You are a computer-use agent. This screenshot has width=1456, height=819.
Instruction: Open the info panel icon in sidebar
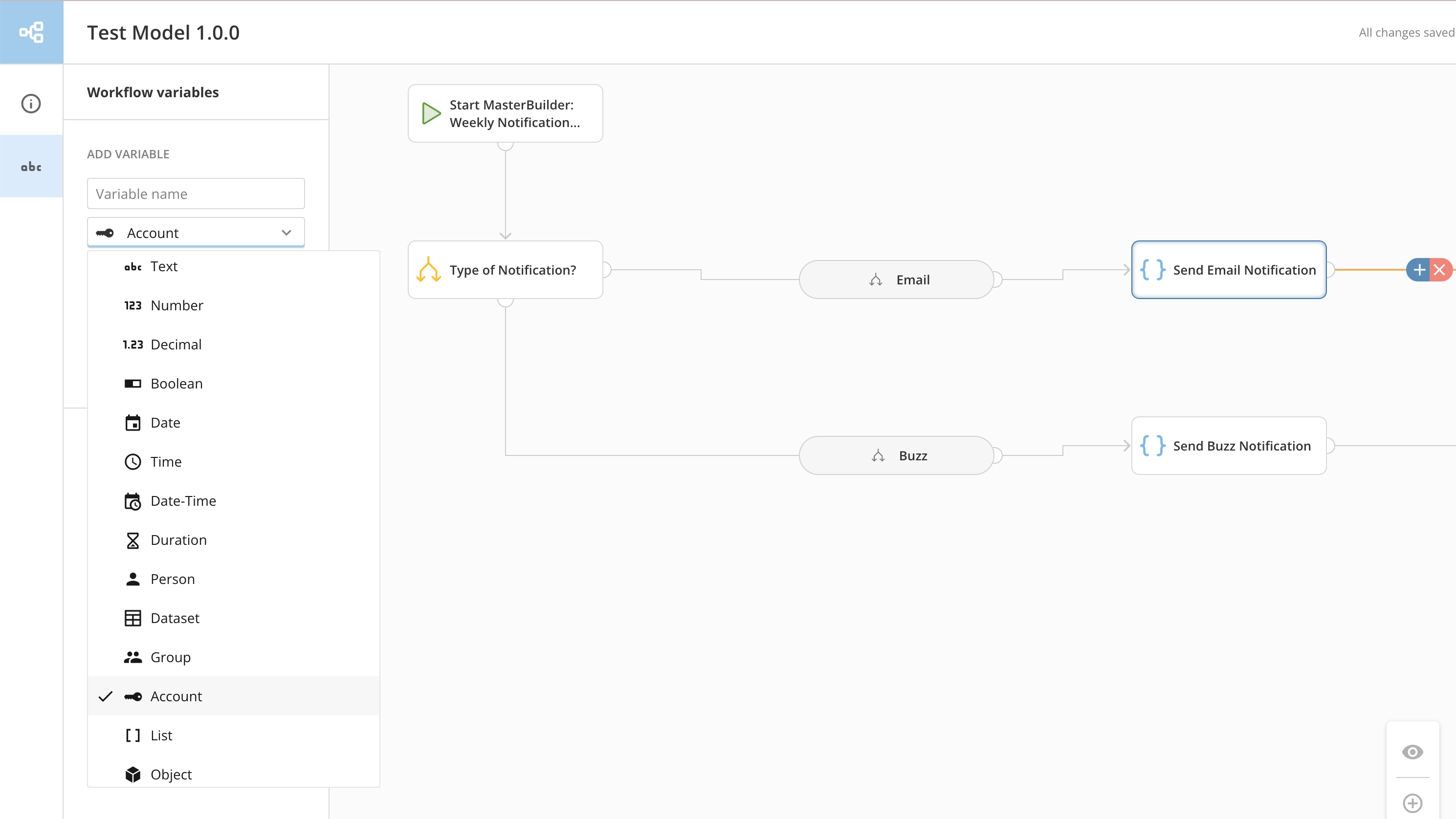point(31,104)
